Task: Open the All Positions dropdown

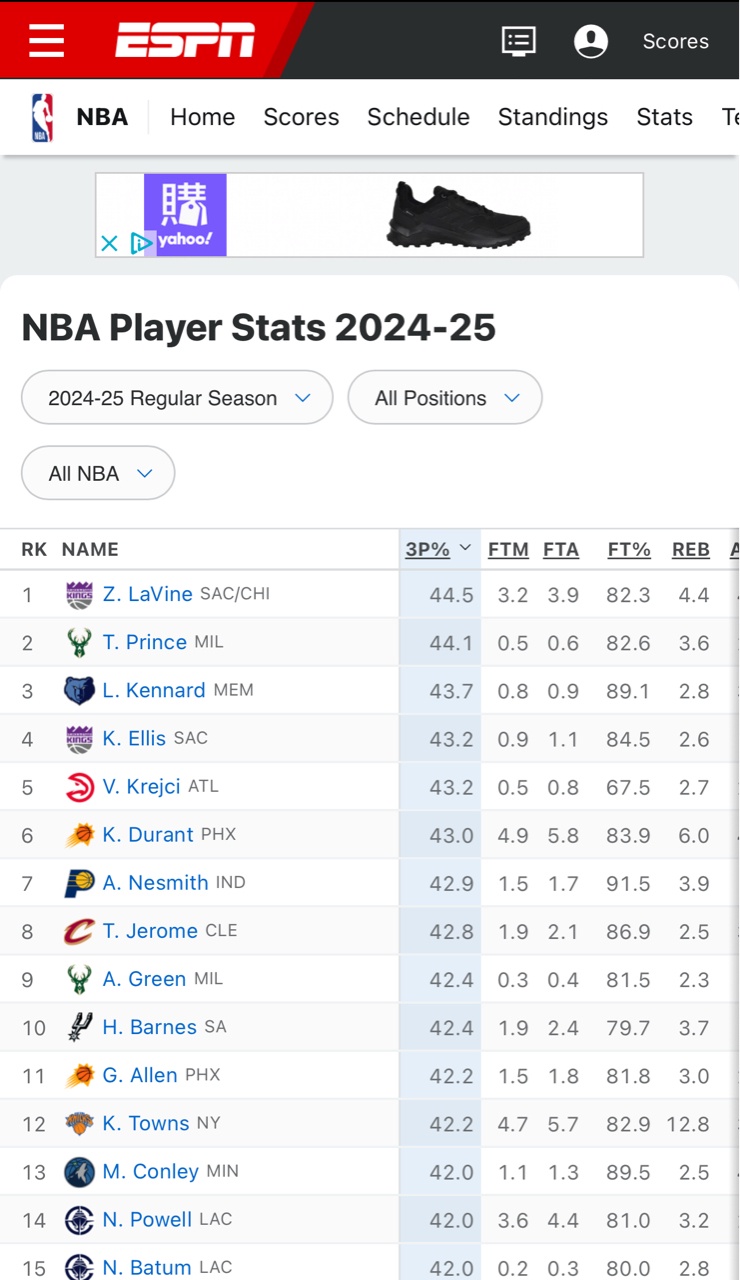Action: click(x=445, y=398)
